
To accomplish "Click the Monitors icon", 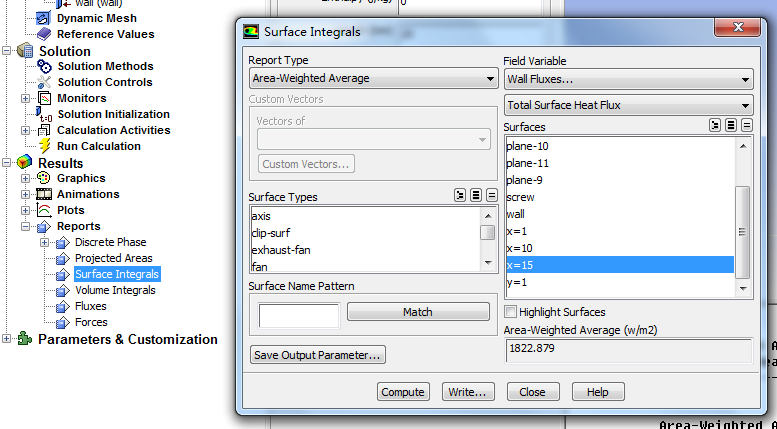I will coord(44,98).
